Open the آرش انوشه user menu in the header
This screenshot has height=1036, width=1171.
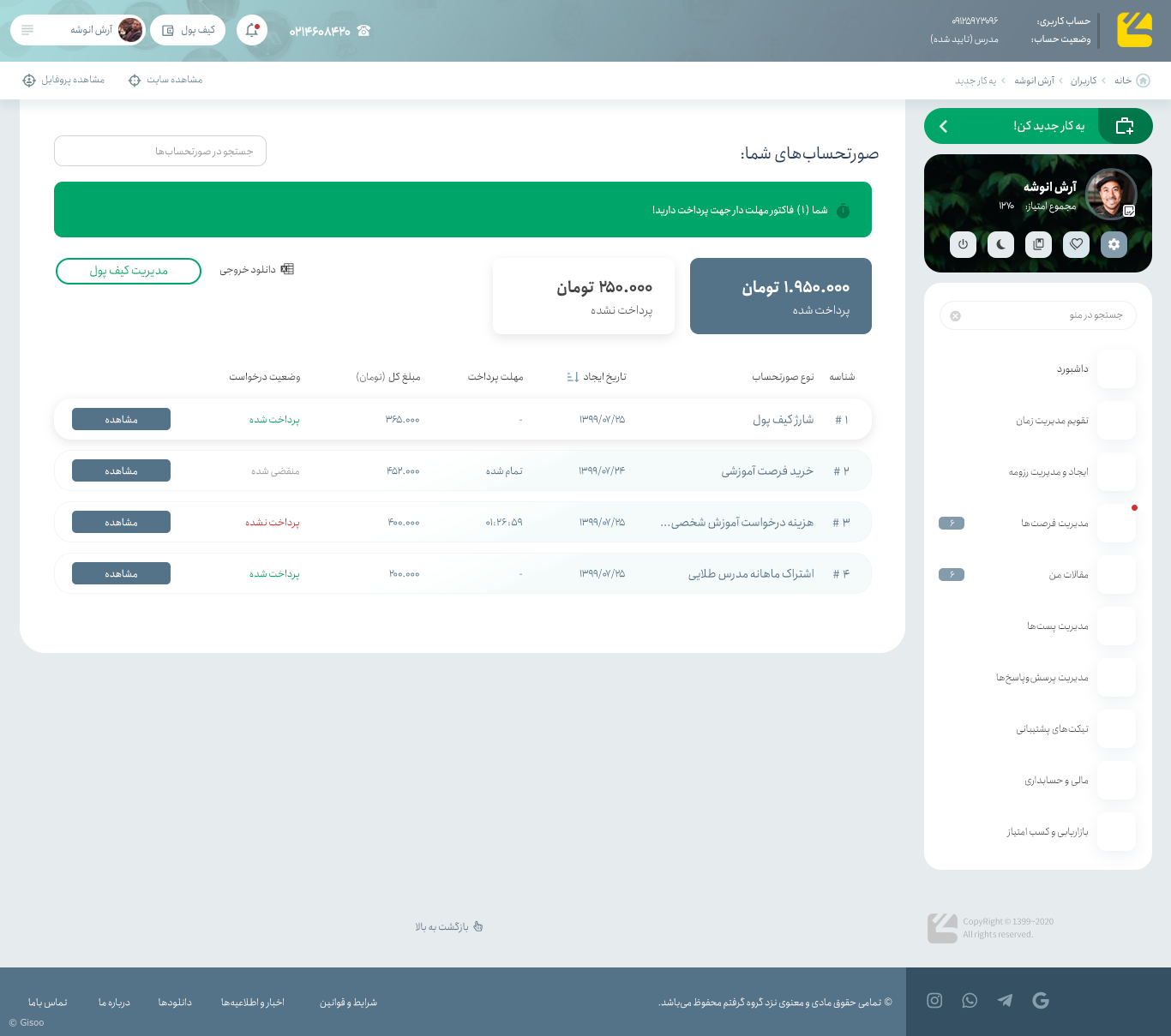pos(105,30)
